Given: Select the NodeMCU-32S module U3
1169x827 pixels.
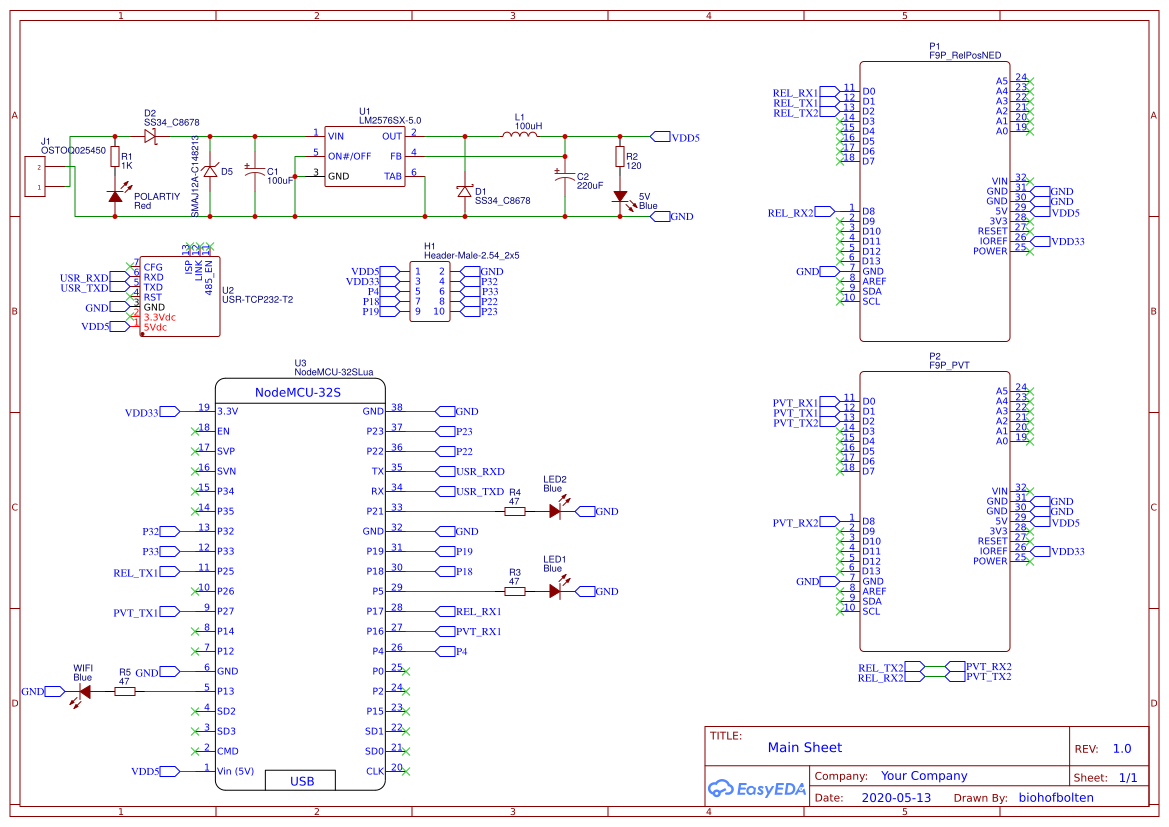Looking at the screenshot, I should pos(300,580).
